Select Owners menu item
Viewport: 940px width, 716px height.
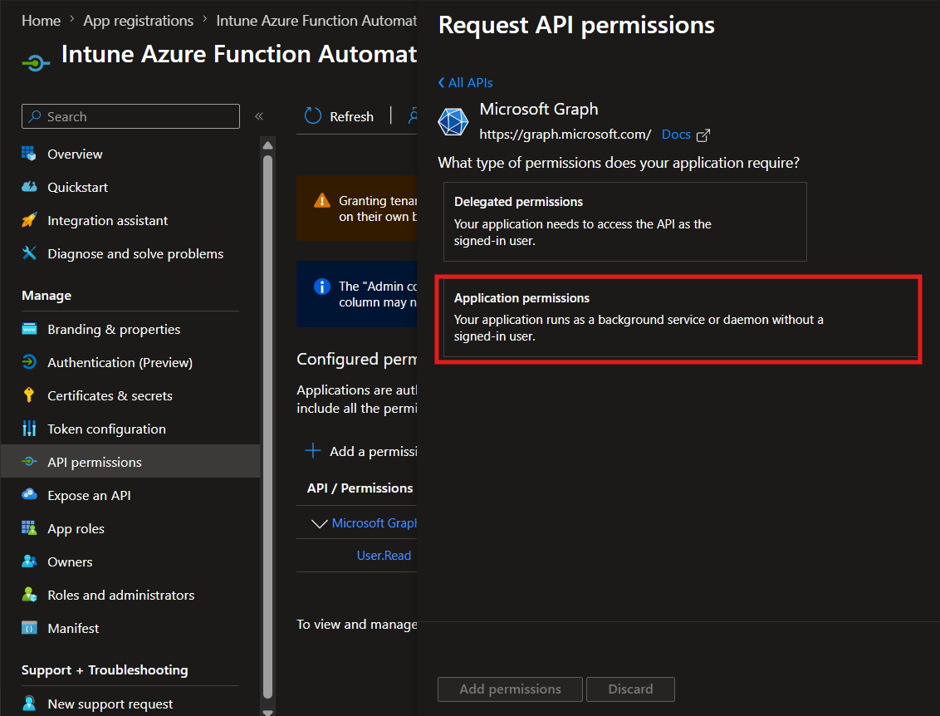coord(131,561)
